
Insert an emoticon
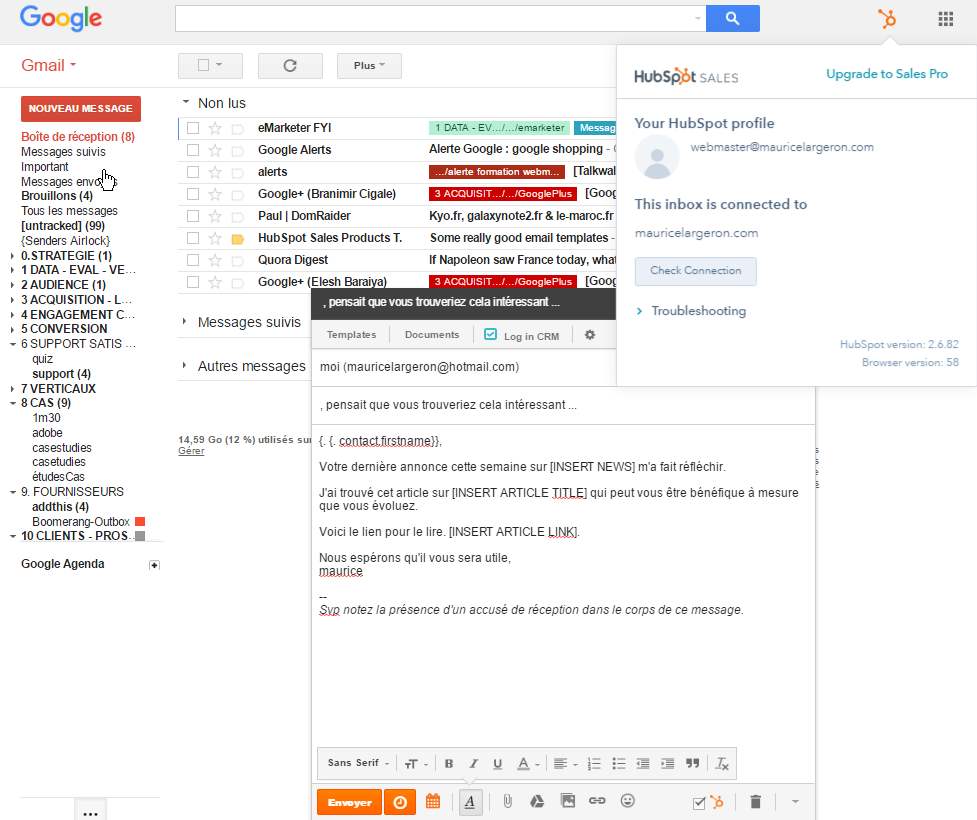[x=628, y=801]
